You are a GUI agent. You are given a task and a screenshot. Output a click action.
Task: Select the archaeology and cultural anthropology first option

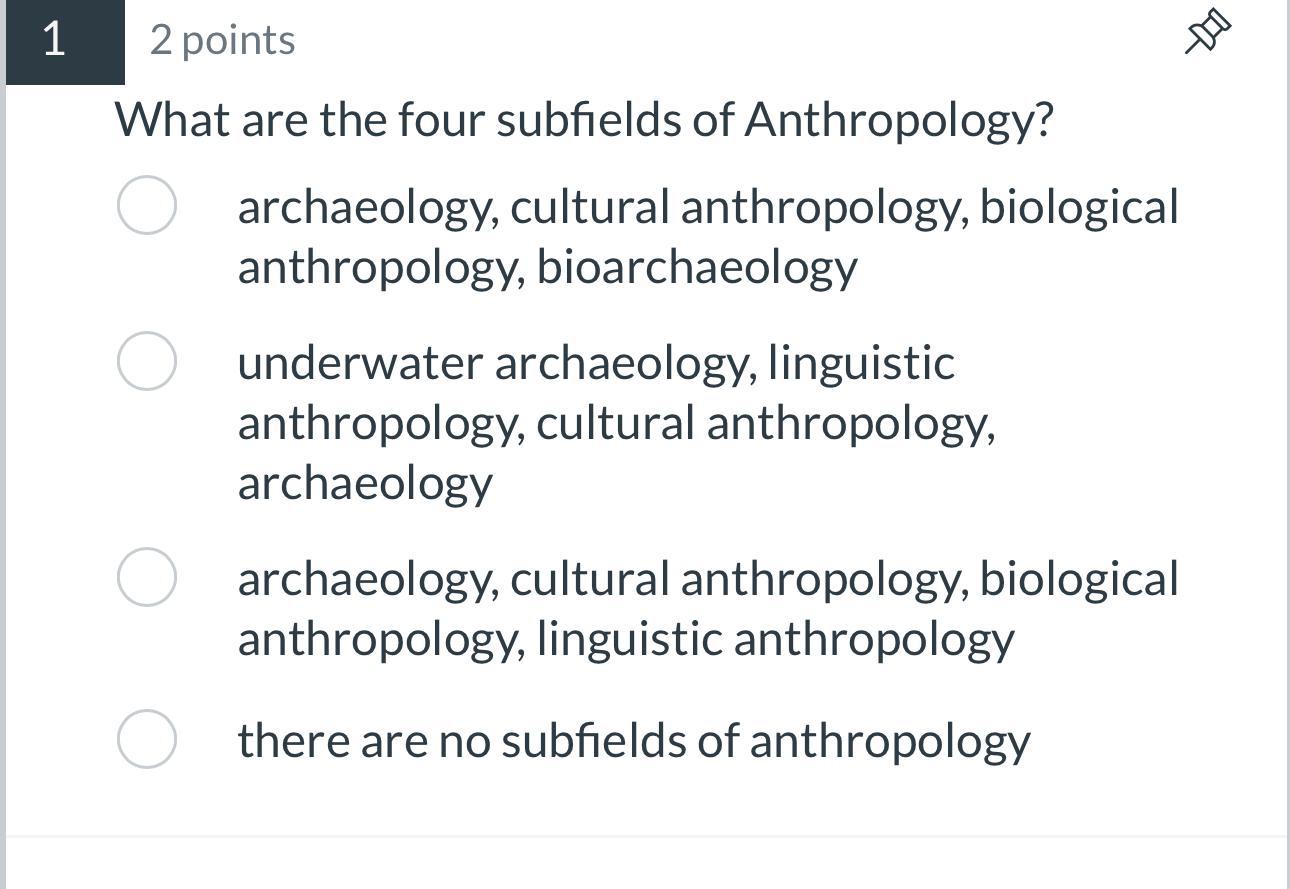146,203
